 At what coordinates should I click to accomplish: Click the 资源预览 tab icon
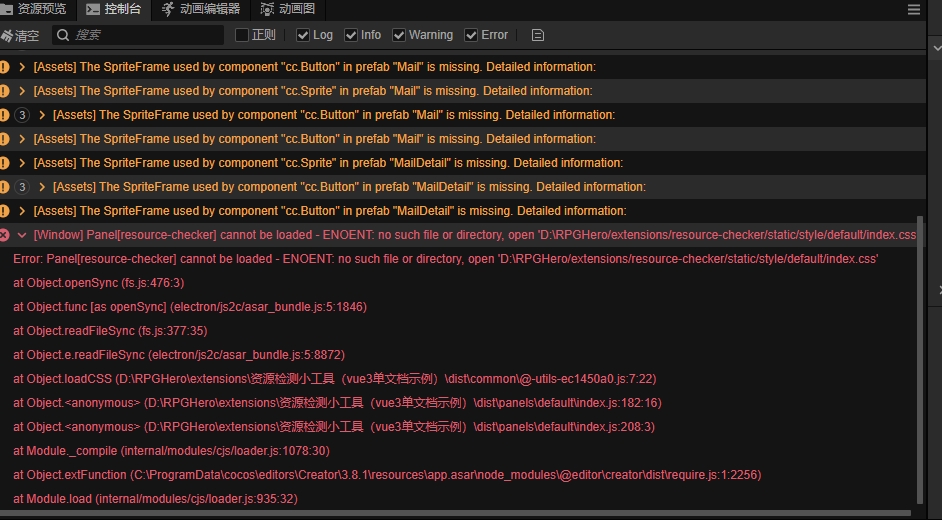click(7, 9)
